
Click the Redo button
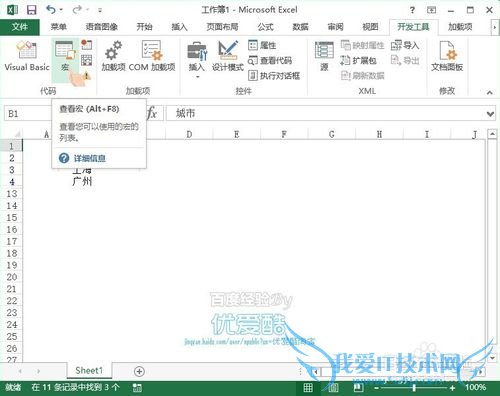77,10
